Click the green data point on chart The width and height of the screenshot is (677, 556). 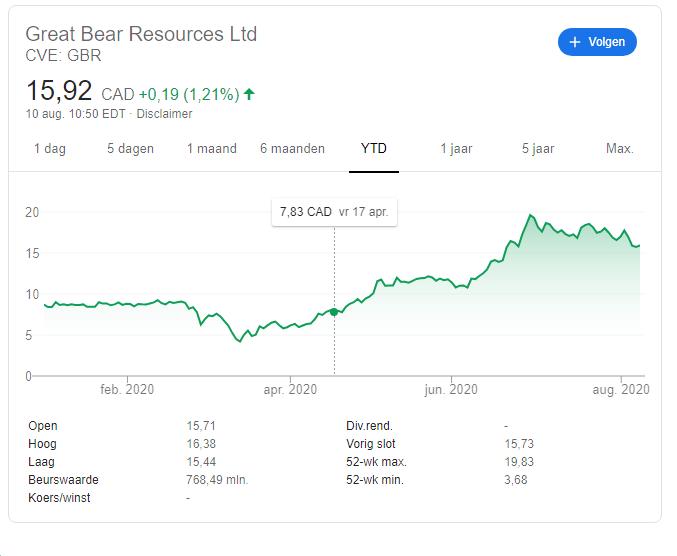[x=334, y=312]
